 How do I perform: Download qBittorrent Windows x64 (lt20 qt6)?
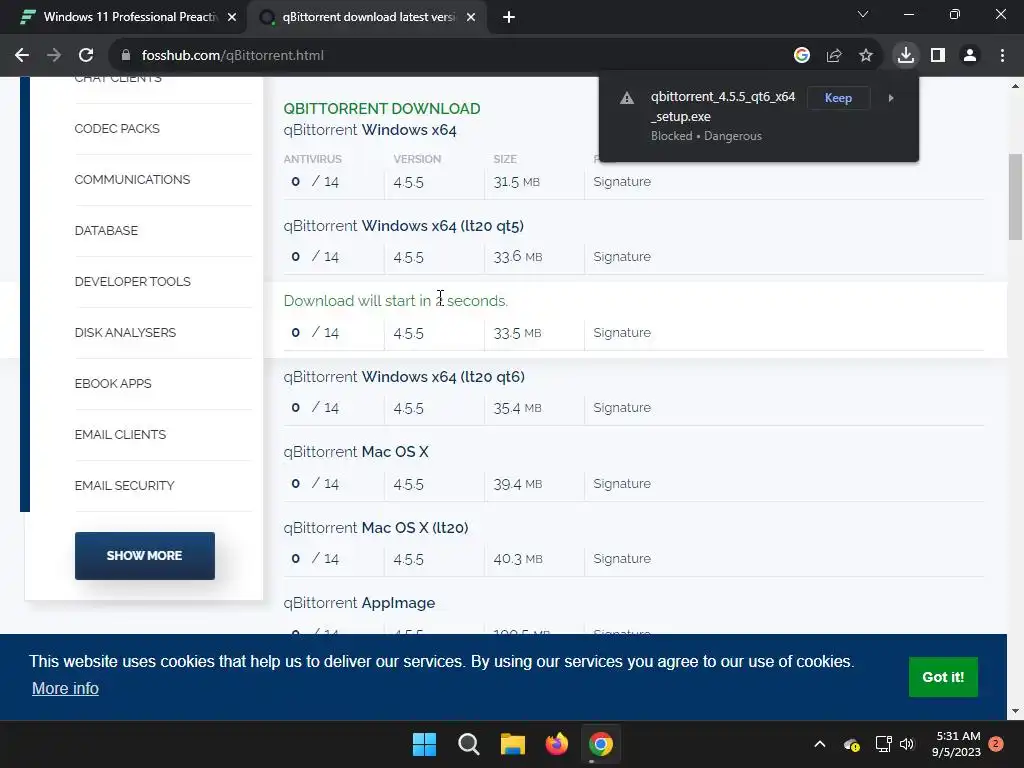point(404,377)
